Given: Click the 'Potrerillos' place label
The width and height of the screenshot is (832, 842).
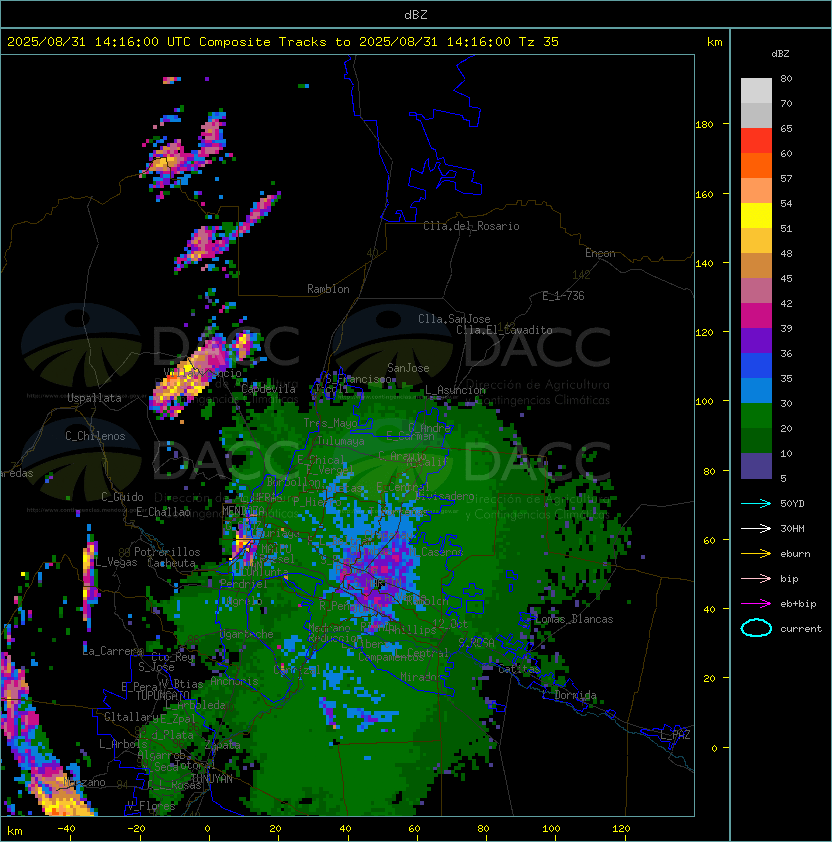Looking at the screenshot, I should 167,552.
